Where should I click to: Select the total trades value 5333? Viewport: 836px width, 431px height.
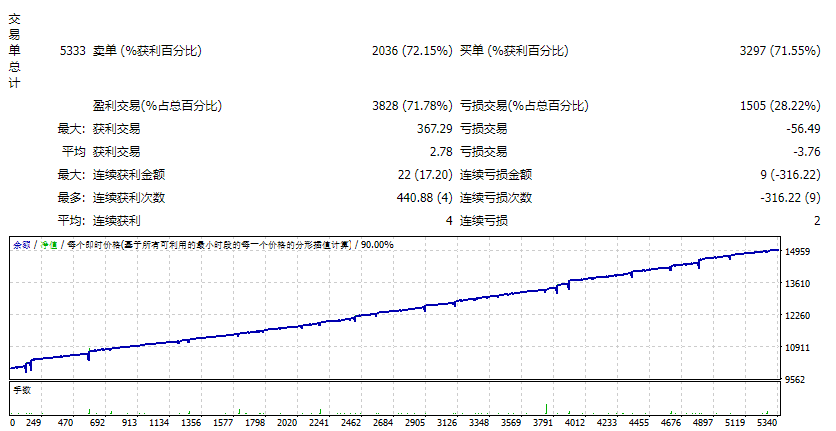[73, 51]
